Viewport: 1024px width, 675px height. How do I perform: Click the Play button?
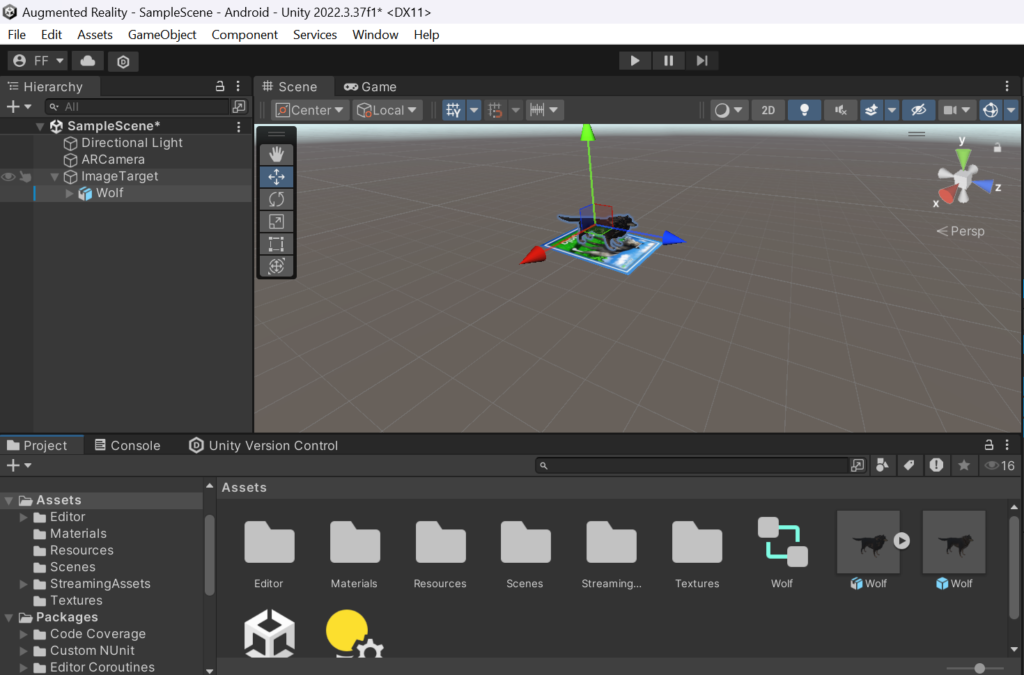point(635,61)
